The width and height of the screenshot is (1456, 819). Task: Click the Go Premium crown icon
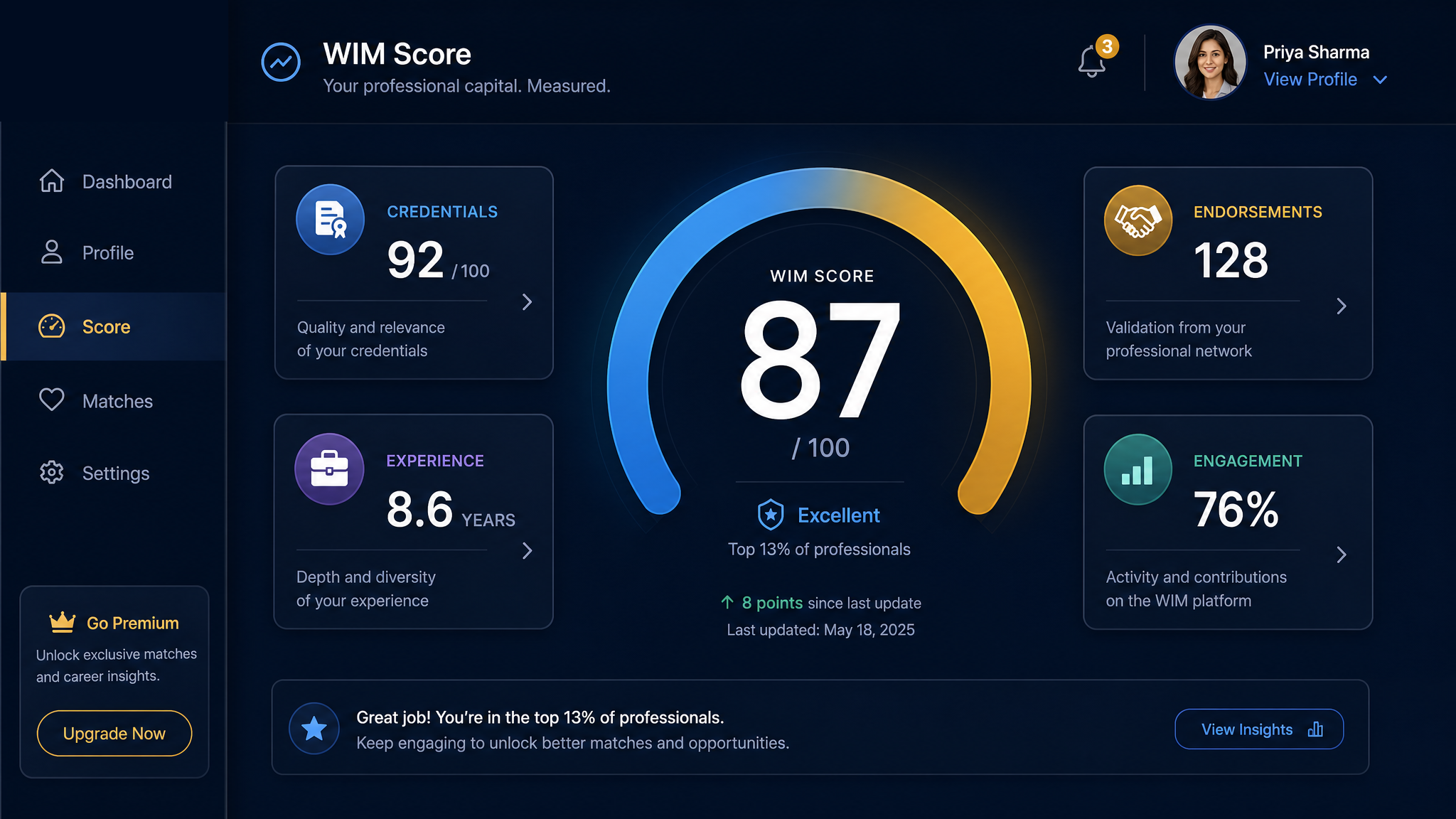63,622
